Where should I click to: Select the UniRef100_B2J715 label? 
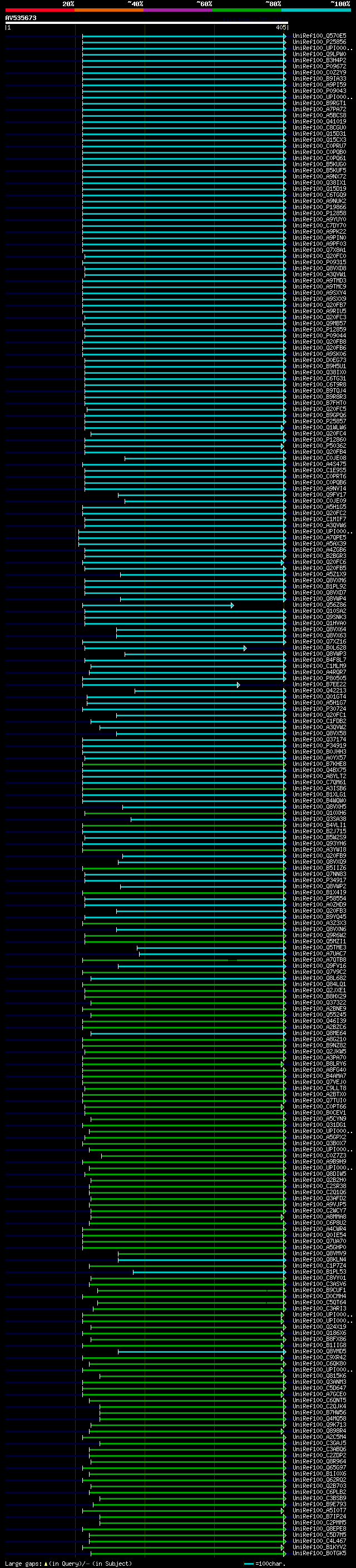(x=319, y=832)
